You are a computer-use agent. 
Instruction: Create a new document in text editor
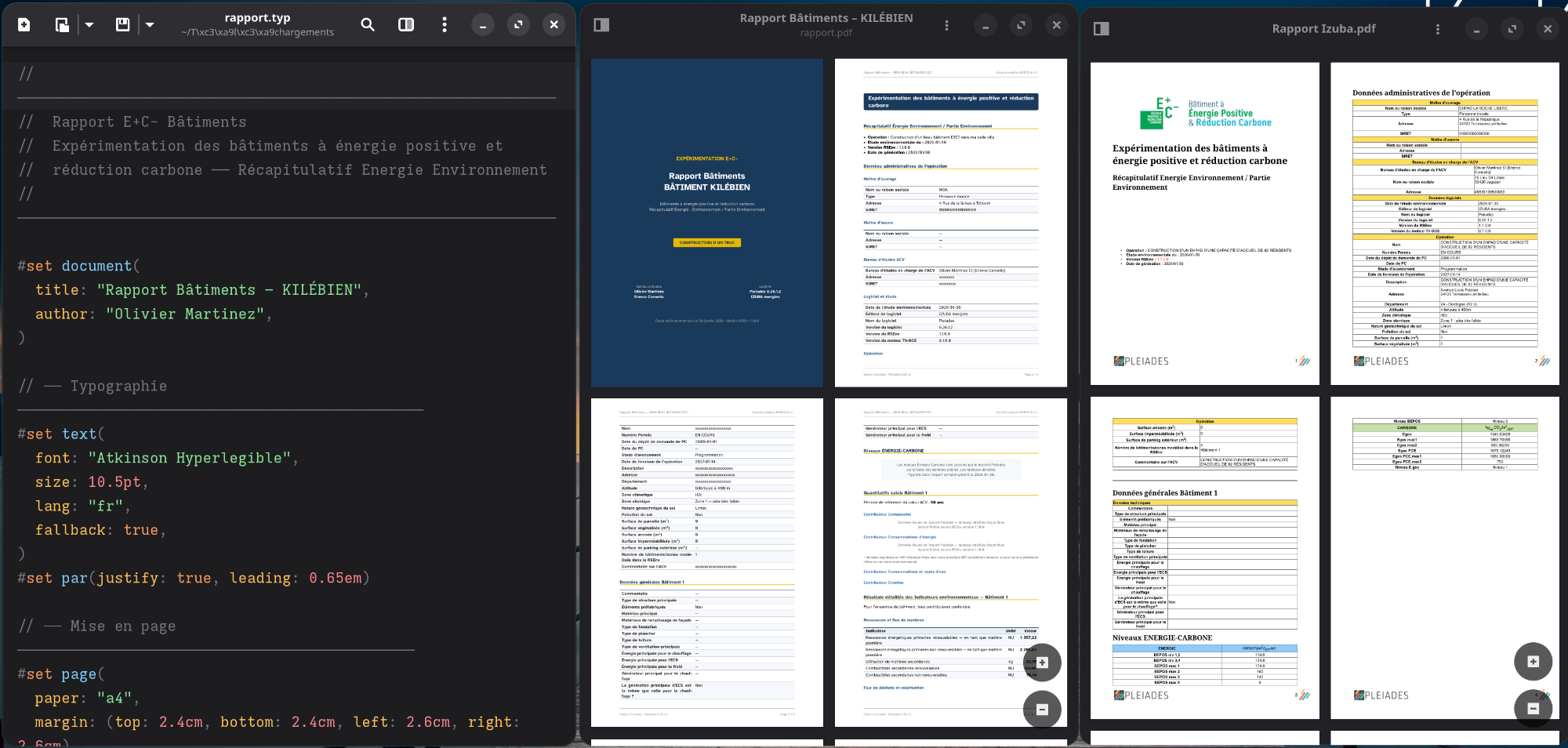24,25
